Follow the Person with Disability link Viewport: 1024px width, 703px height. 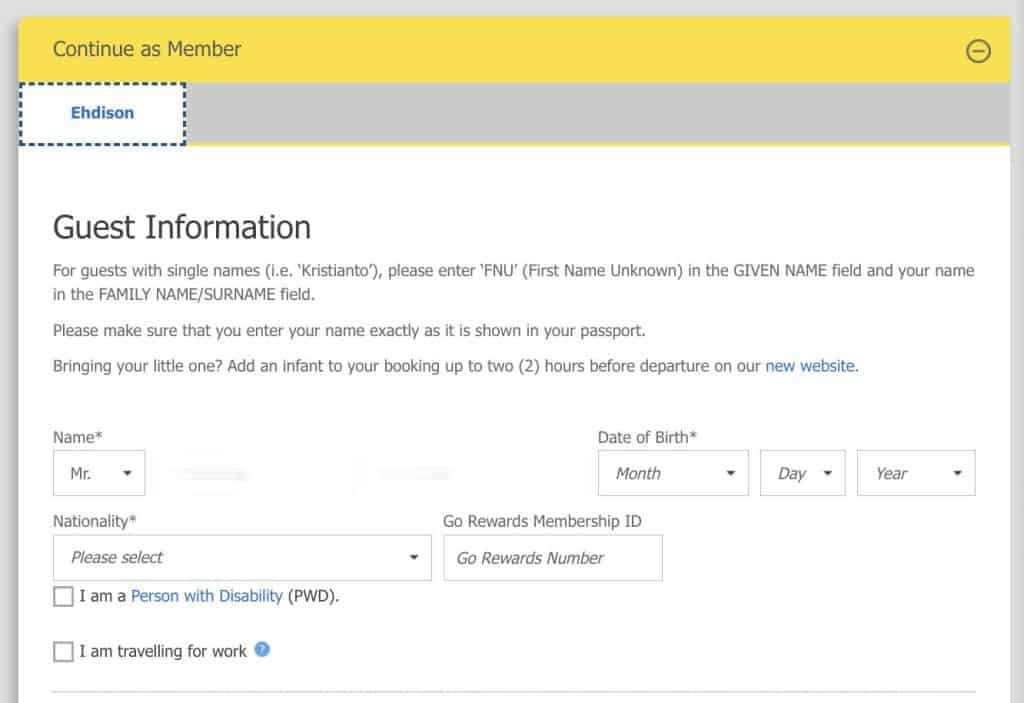(x=206, y=596)
